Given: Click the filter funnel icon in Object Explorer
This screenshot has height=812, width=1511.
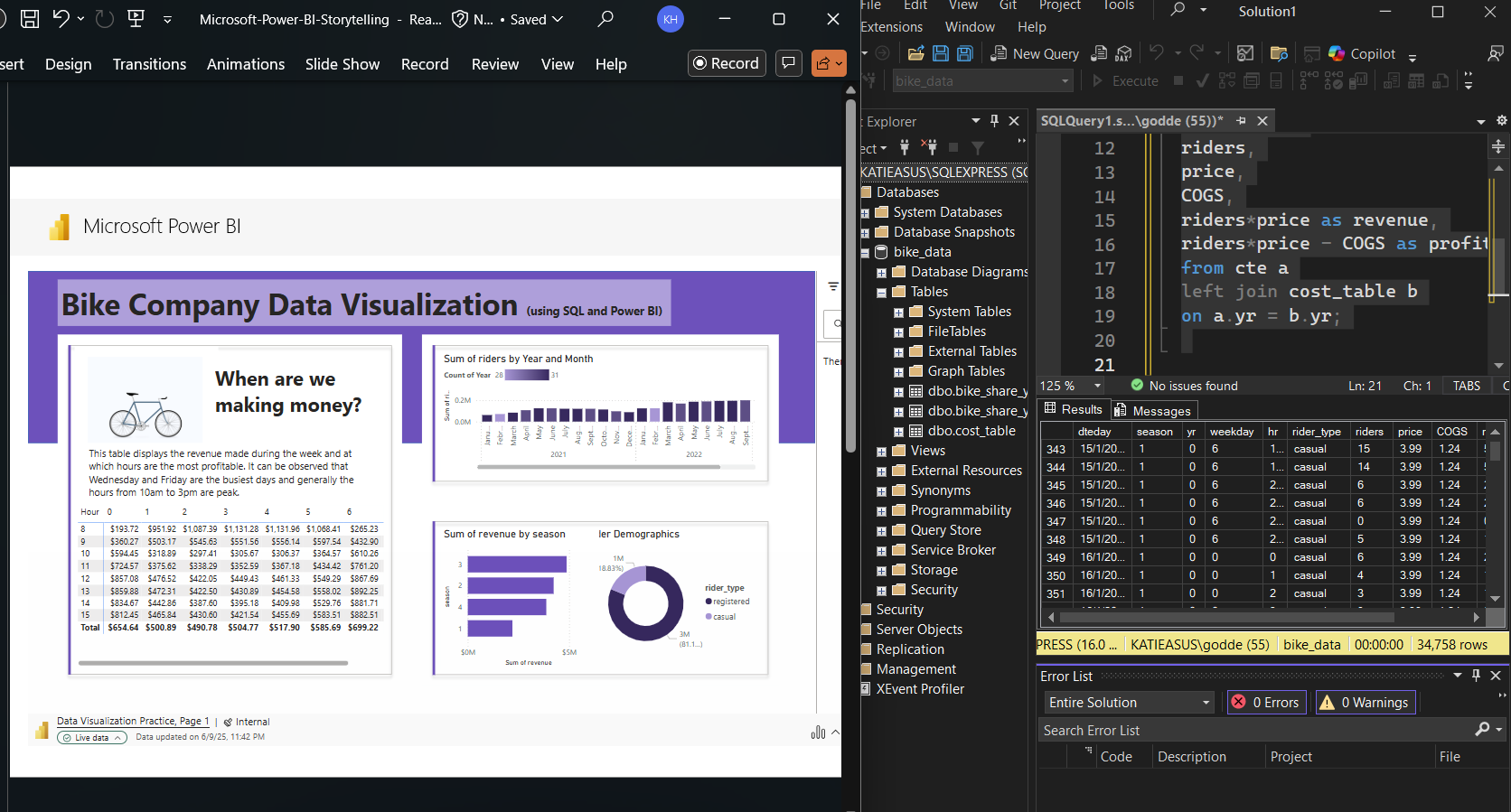Looking at the screenshot, I should [978, 147].
